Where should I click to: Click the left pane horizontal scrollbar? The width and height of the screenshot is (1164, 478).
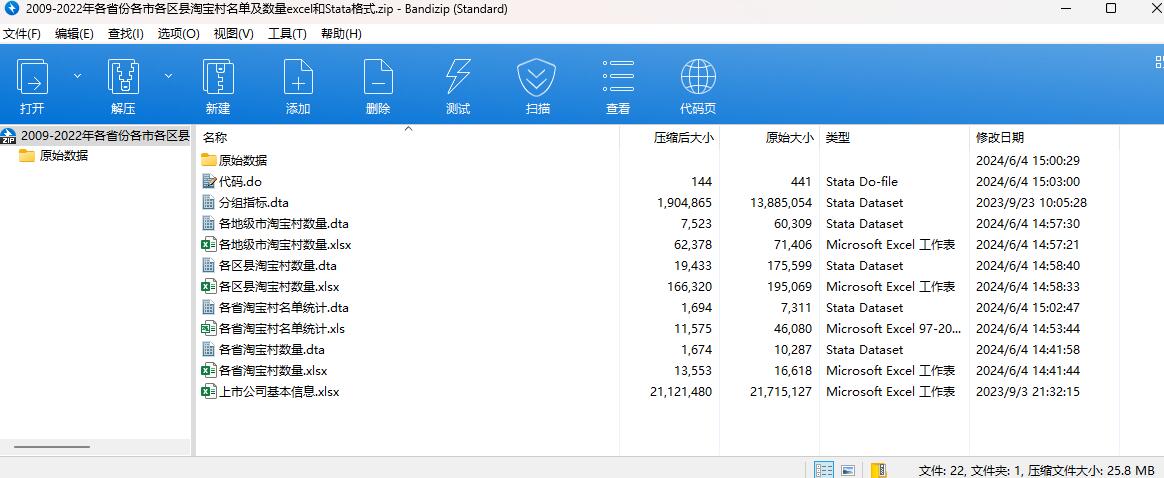pos(52,447)
